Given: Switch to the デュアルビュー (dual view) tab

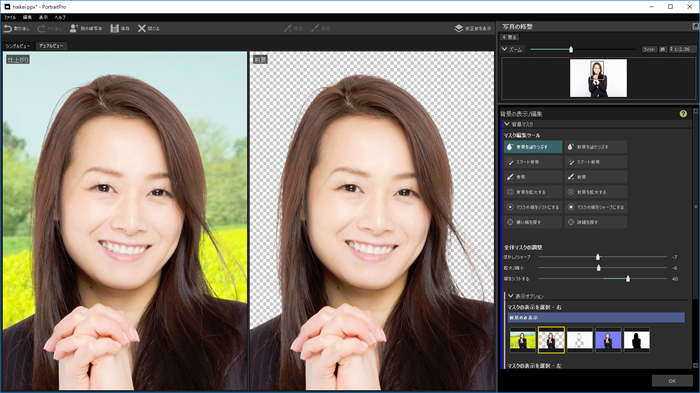Looking at the screenshot, I should coord(51,46).
